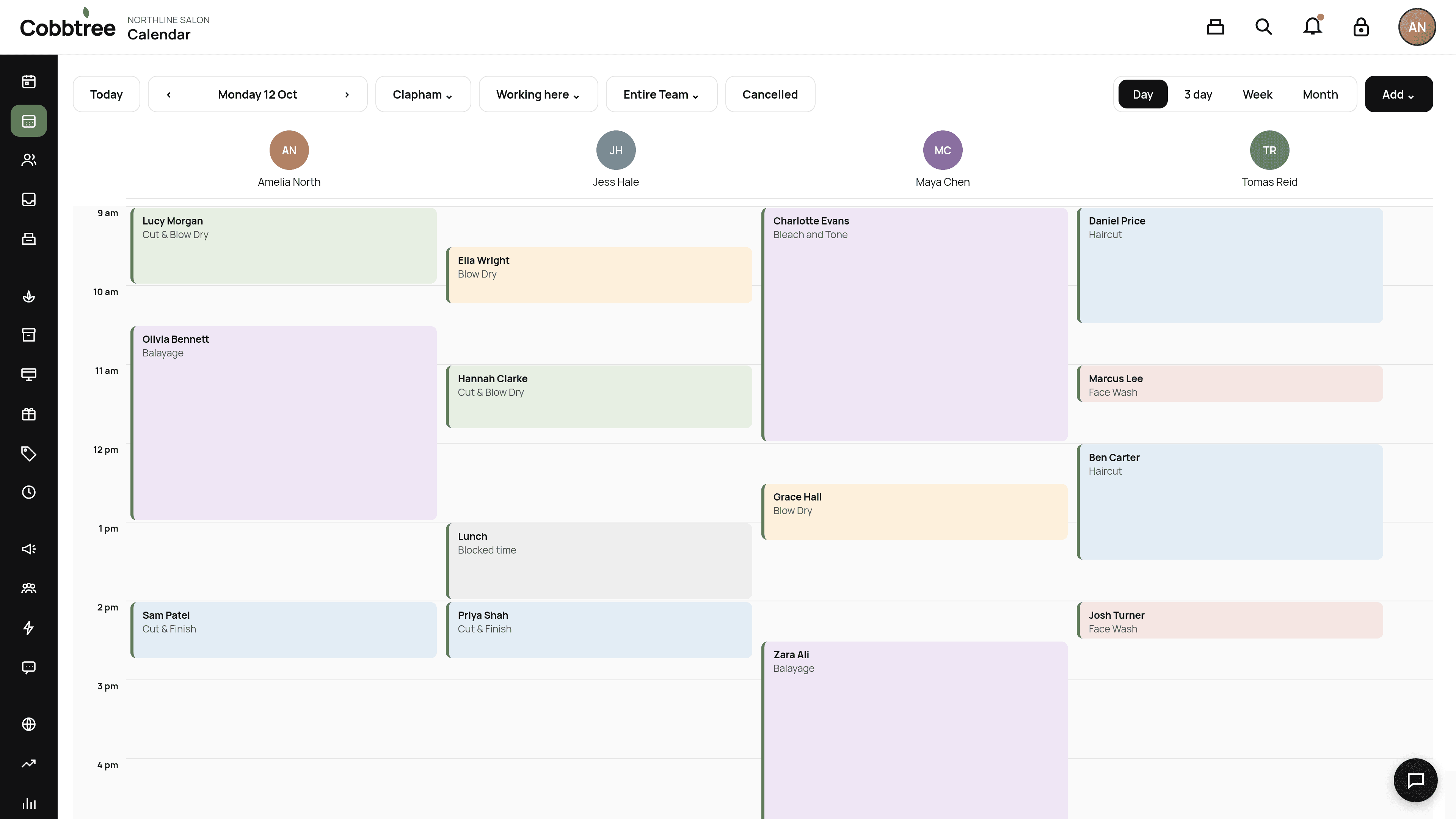This screenshot has height=819, width=1456.
Task: Open the checkout register icon in header
Action: pos(1215,27)
